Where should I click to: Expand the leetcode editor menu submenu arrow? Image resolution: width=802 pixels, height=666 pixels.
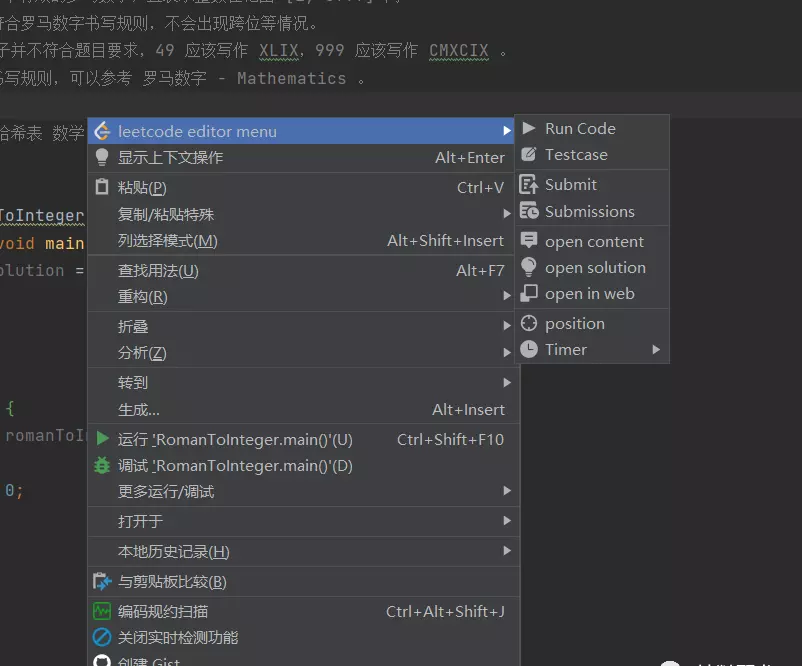506,131
